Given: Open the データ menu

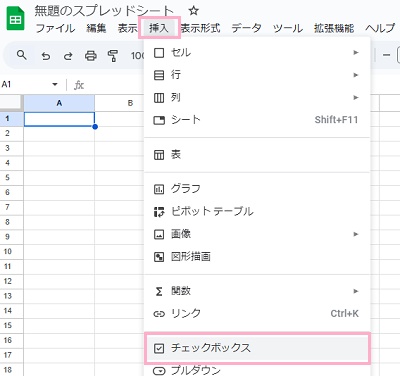Looking at the screenshot, I should pyautogui.click(x=246, y=28).
